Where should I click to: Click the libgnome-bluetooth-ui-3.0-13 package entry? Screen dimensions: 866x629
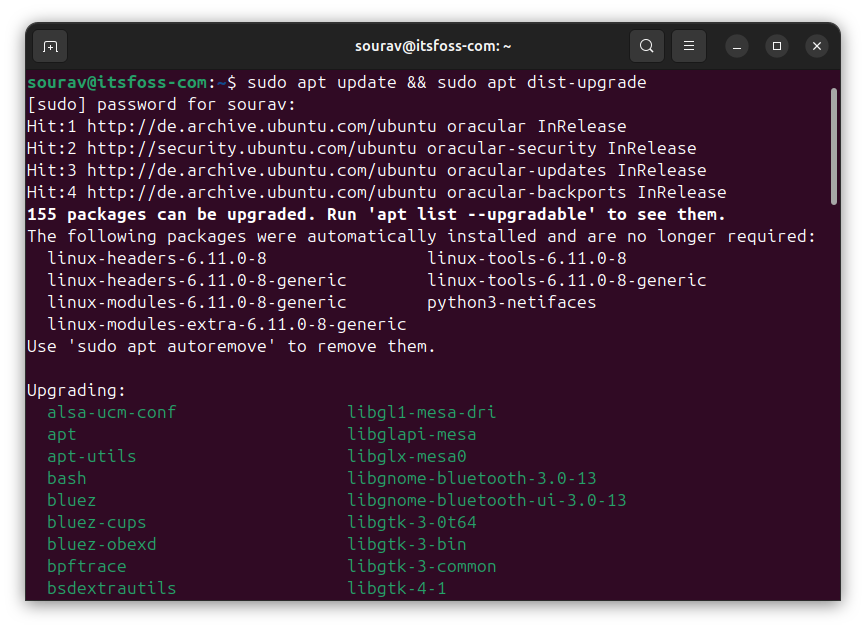pos(486,500)
